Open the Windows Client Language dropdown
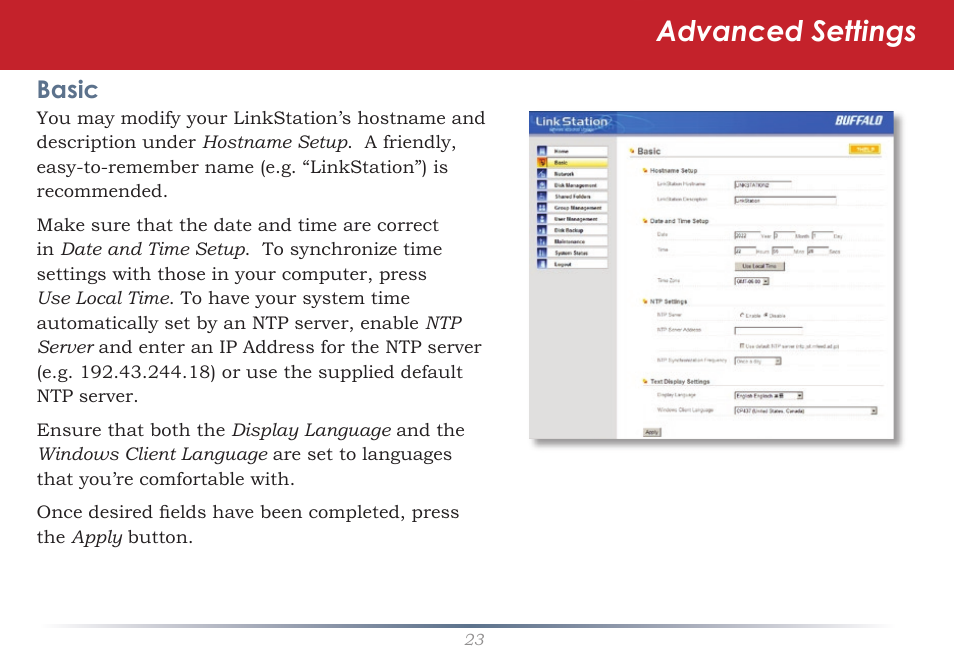 [x=806, y=411]
